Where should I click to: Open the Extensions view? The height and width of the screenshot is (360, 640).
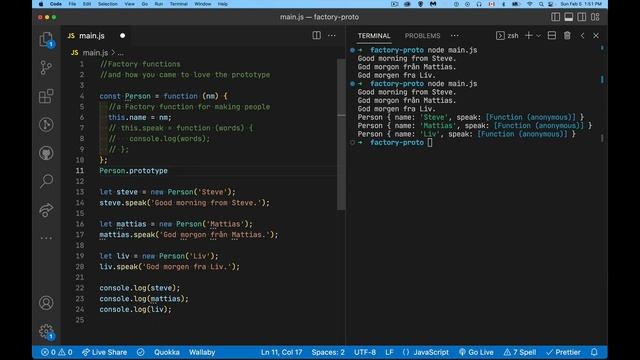pos(46,96)
